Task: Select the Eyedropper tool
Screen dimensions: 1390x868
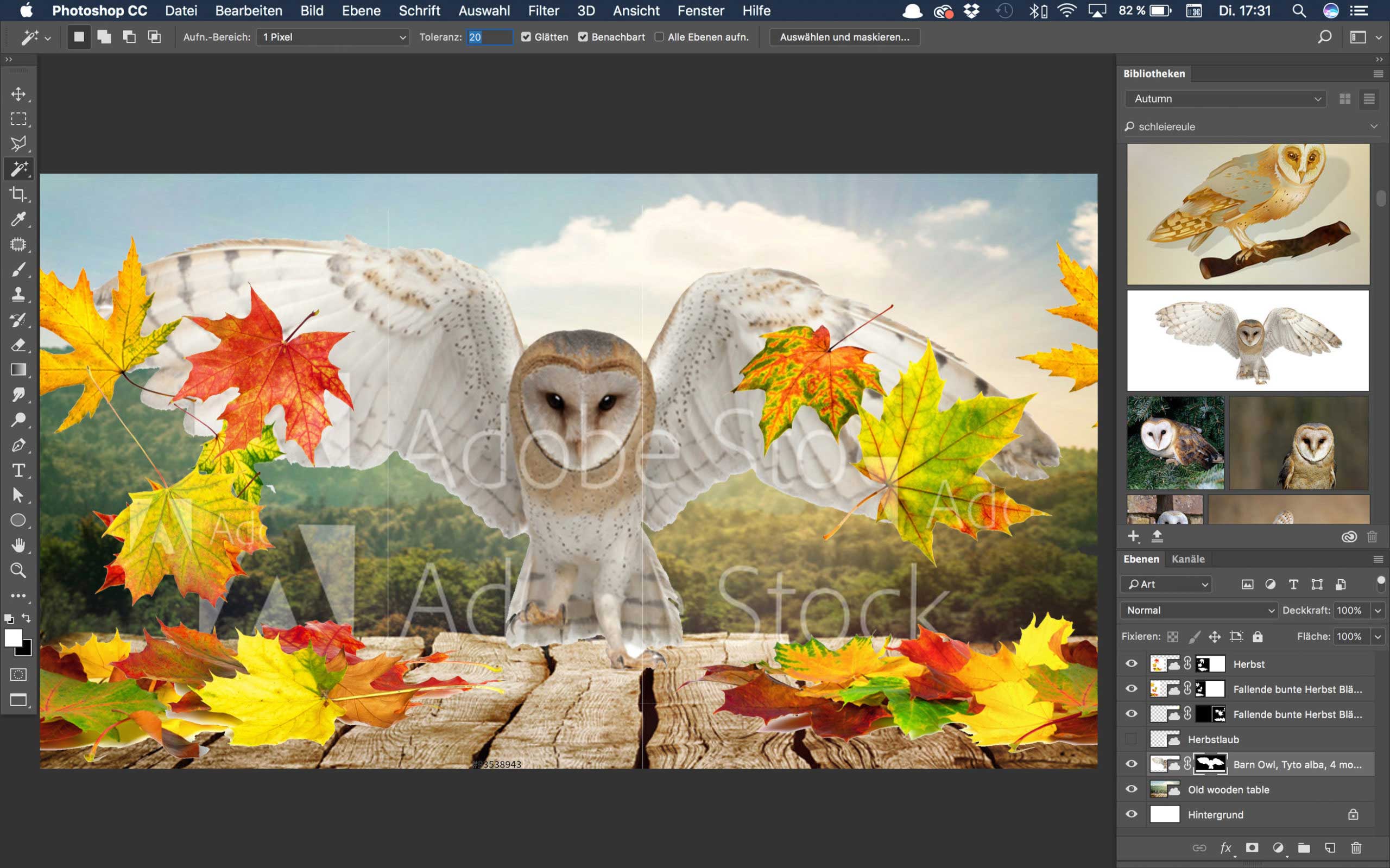Action: point(18,219)
